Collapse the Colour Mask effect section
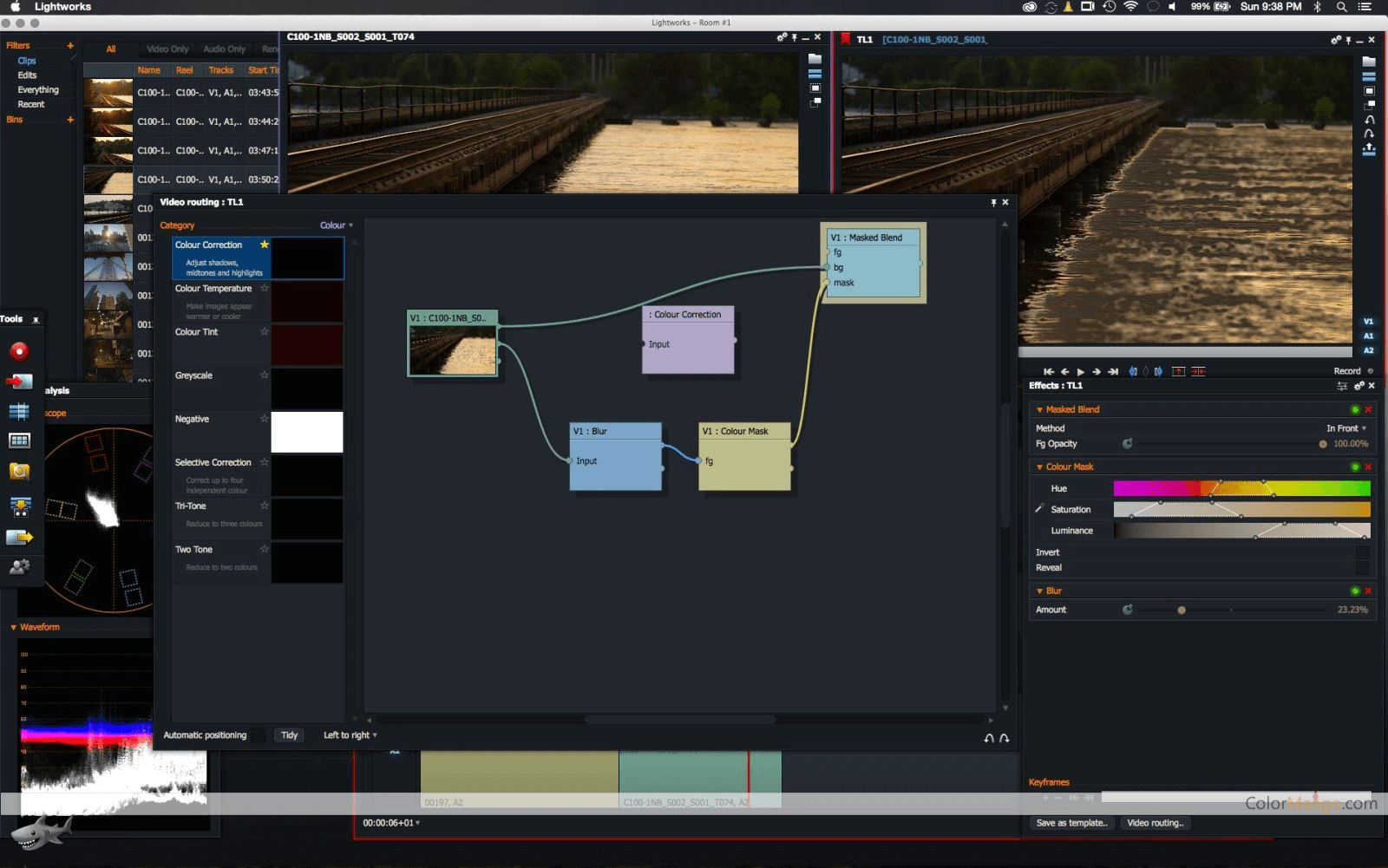The width and height of the screenshot is (1388, 868). 1039,467
